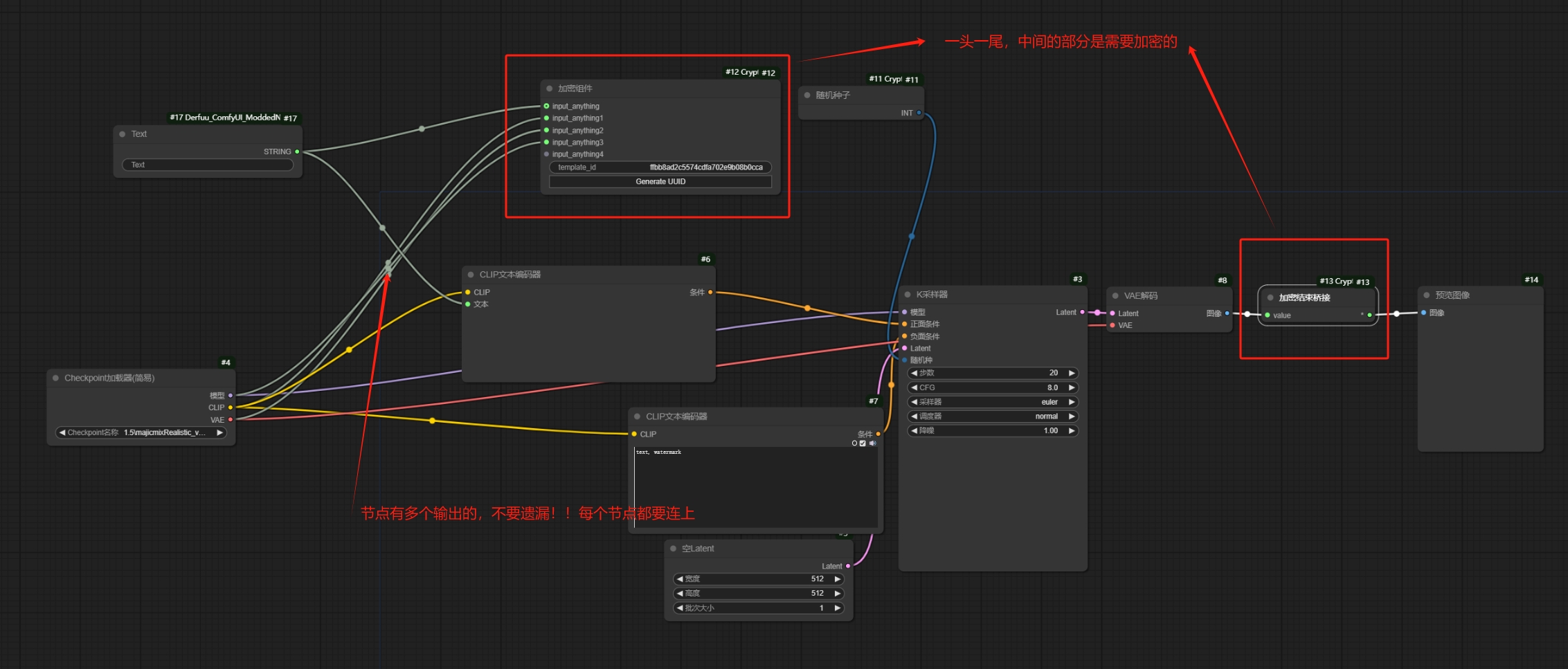Increase 步数 with its right arrow

[1072, 373]
